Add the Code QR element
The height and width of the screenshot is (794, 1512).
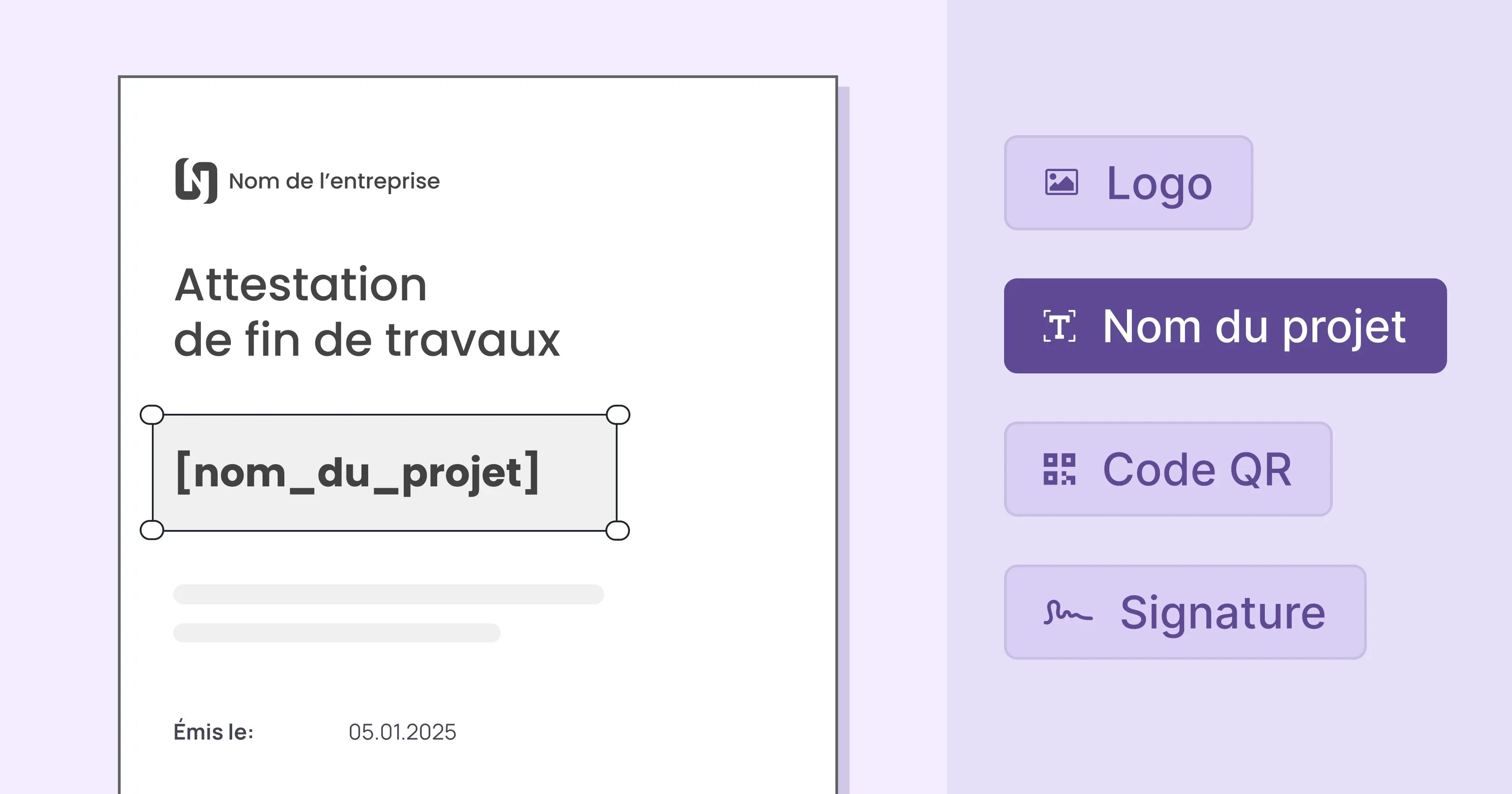pyautogui.click(x=1168, y=469)
